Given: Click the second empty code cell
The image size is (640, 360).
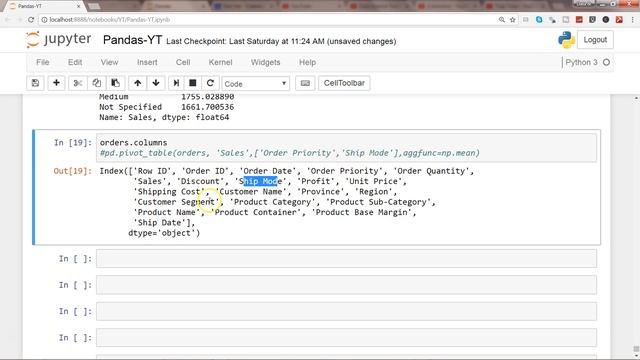Looking at the screenshot, I should 346,285.
